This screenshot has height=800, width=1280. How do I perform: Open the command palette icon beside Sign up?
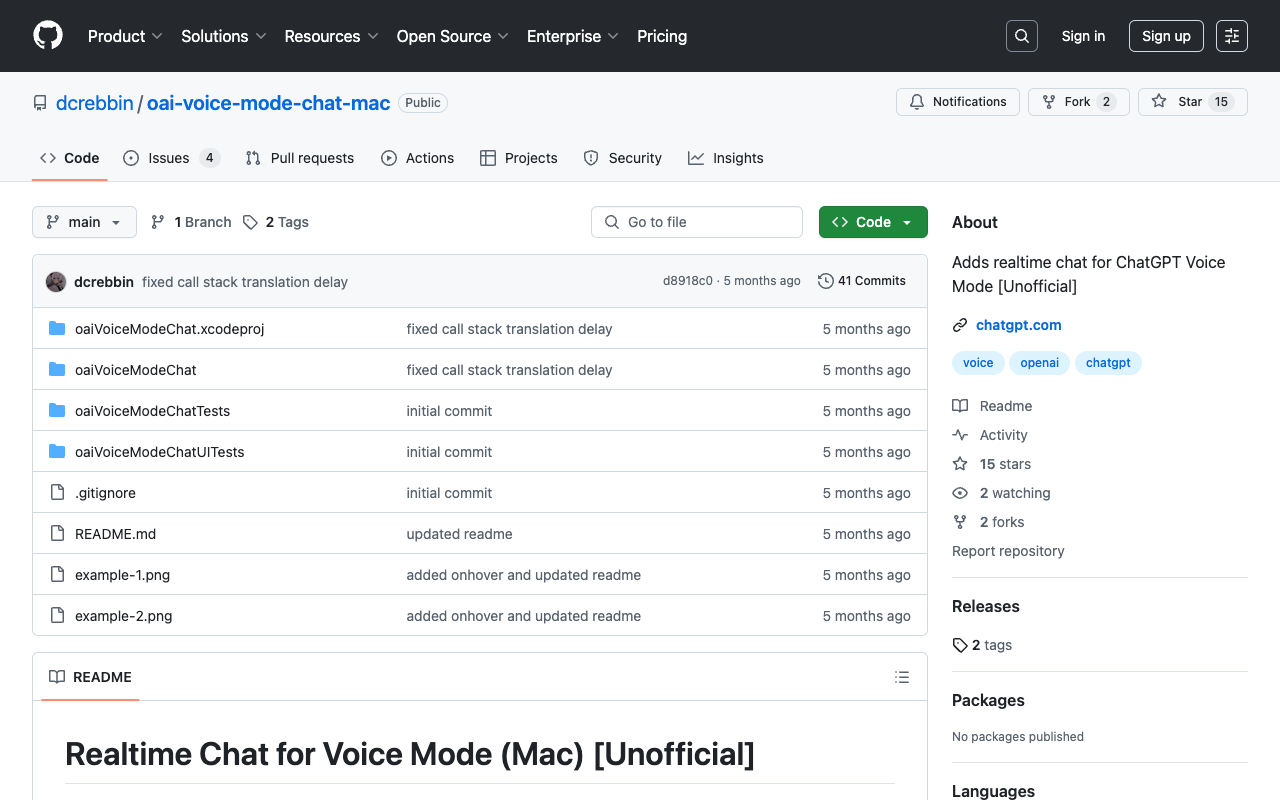1231,35
